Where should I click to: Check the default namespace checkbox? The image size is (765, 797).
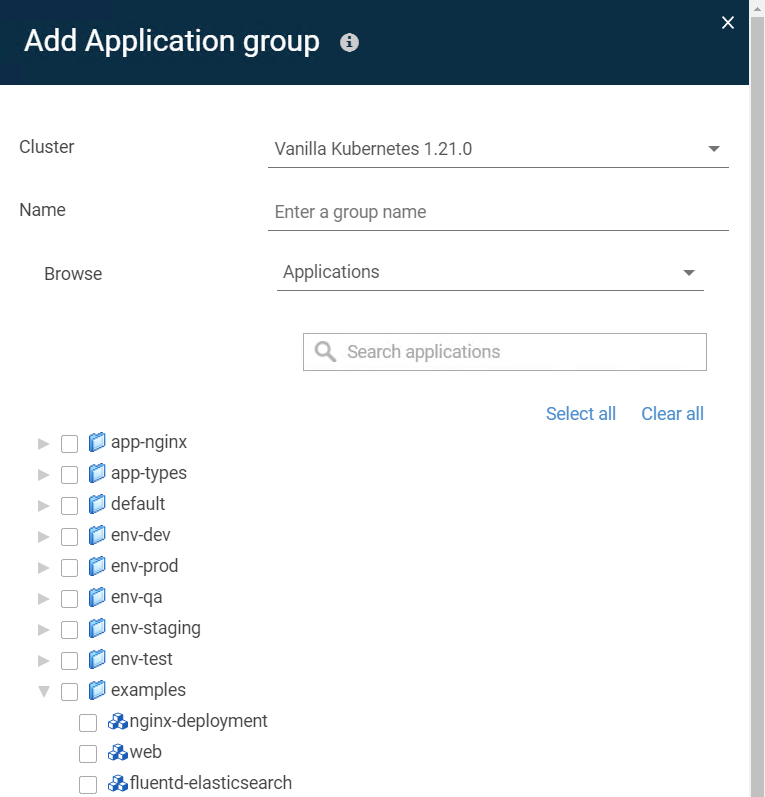[x=69, y=506]
